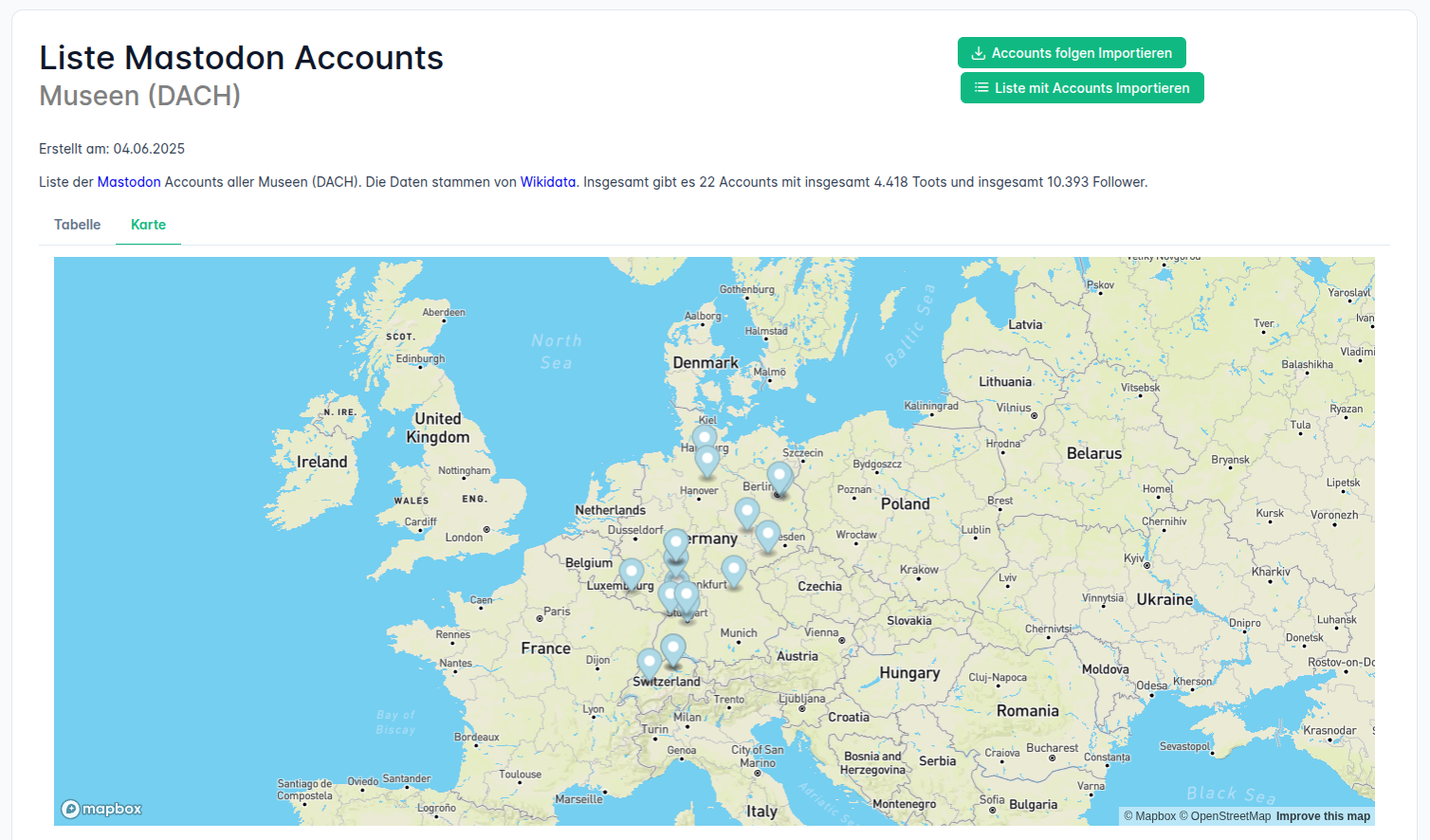Viewport: 1430px width, 840px height.
Task: Click the Romania label on the map
Action: tap(1027, 711)
